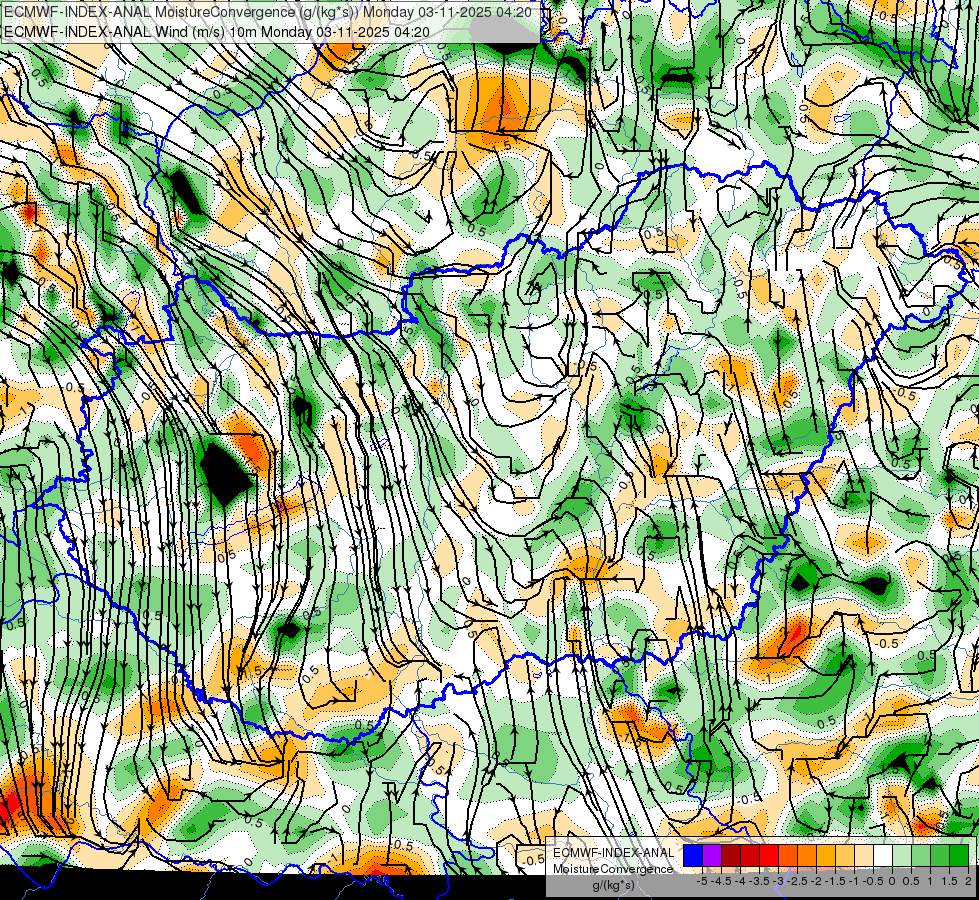The image size is (979, 900).
Task: Click the amber swatch between -2 and -1.5
Action: [x=826, y=856]
